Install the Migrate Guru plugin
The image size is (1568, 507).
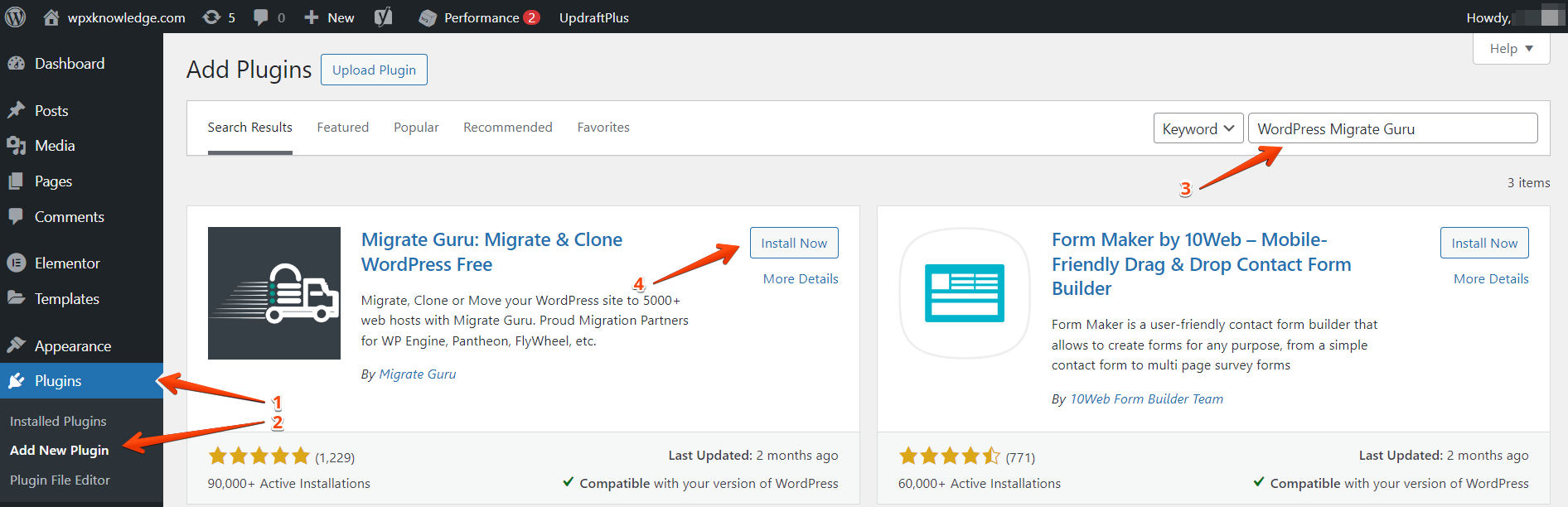click(794, 243)
